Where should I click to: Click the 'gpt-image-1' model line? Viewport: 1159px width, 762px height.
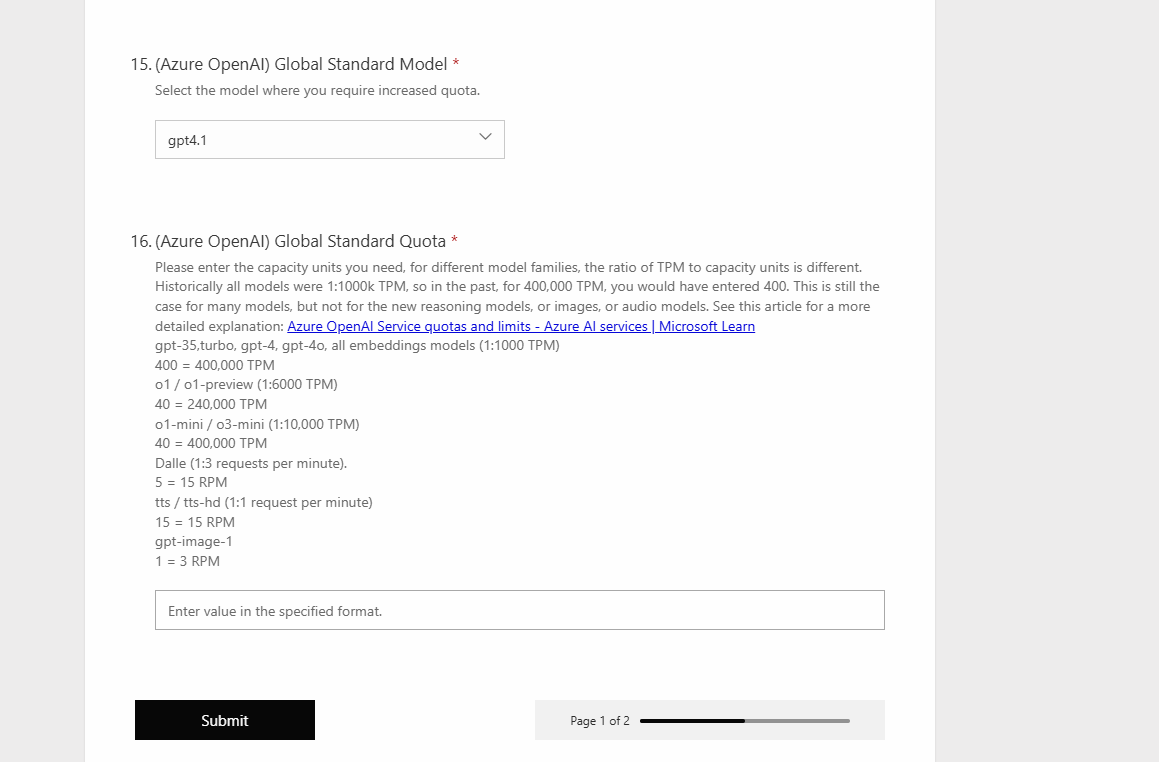(194, 542)
